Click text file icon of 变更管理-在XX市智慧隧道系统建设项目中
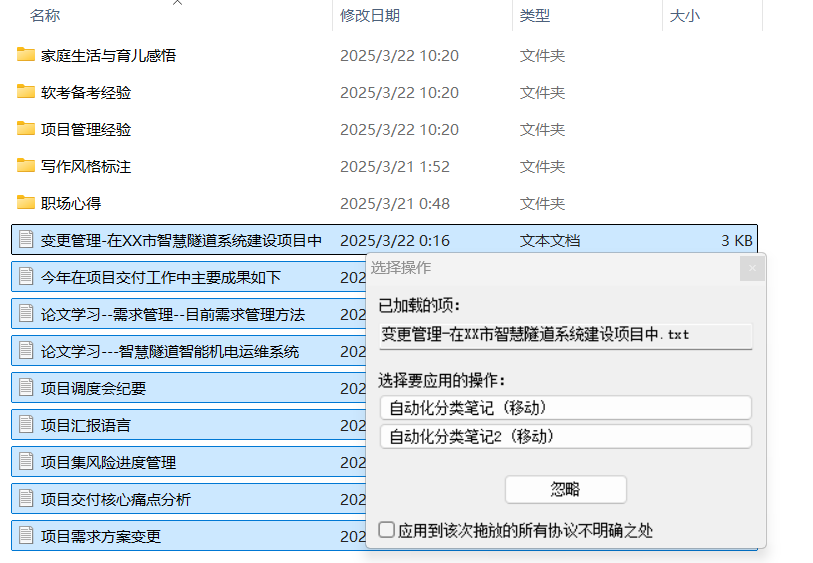813x563 pixels. point(26,240)
